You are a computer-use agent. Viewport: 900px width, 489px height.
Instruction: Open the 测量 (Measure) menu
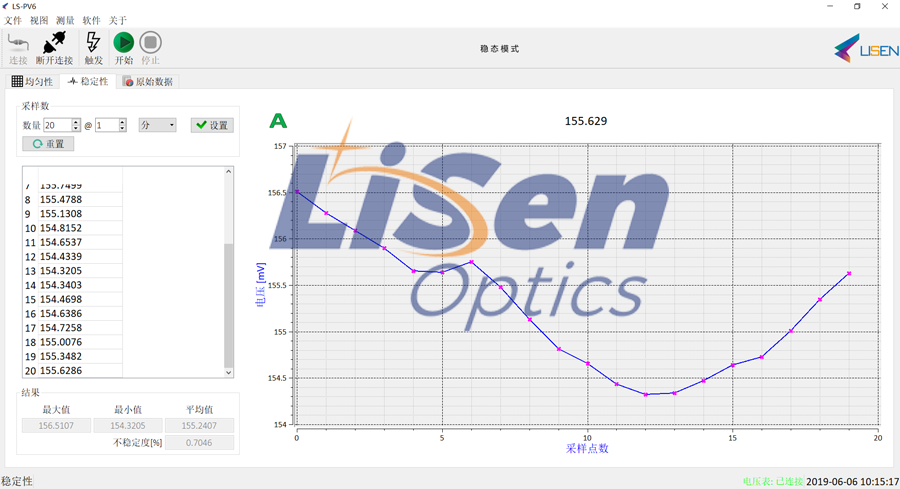click(65, 20)
